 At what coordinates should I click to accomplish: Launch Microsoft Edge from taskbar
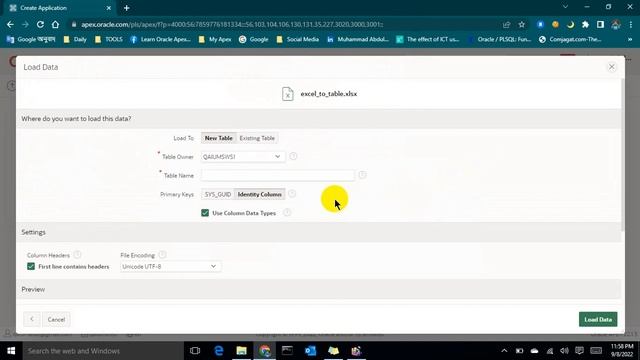click(x=219, y=351)
